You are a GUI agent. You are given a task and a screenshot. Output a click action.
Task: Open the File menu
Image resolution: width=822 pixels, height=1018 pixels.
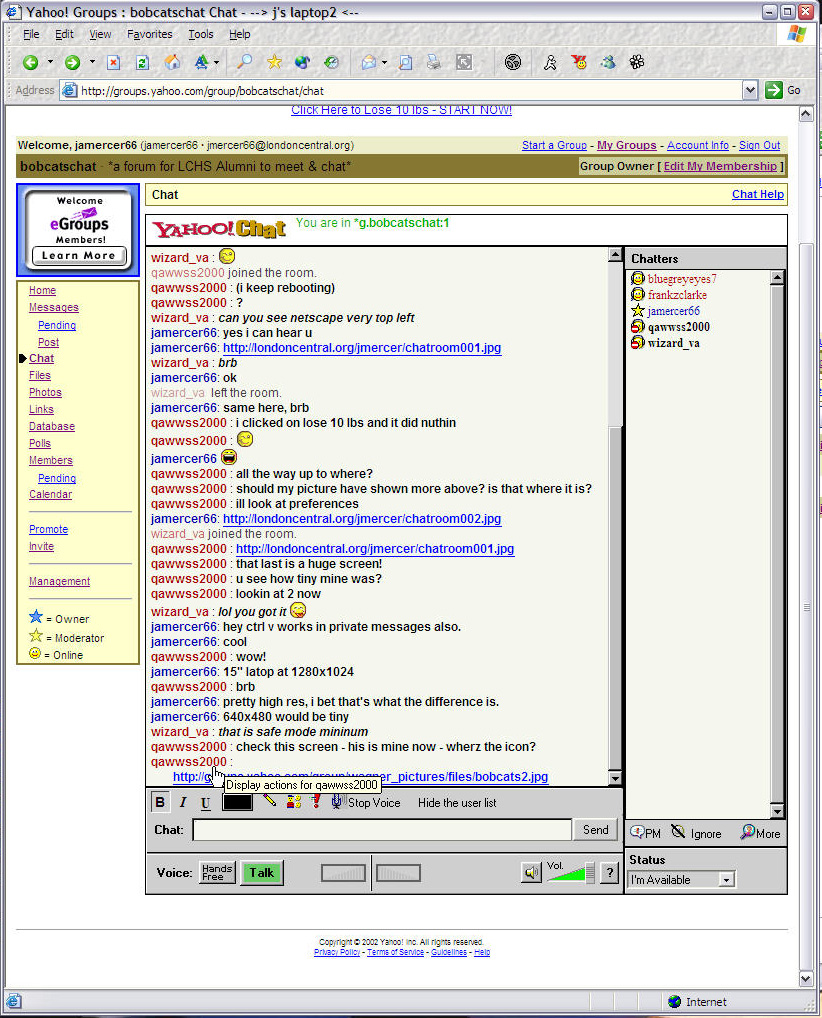(x=31, y=34)
